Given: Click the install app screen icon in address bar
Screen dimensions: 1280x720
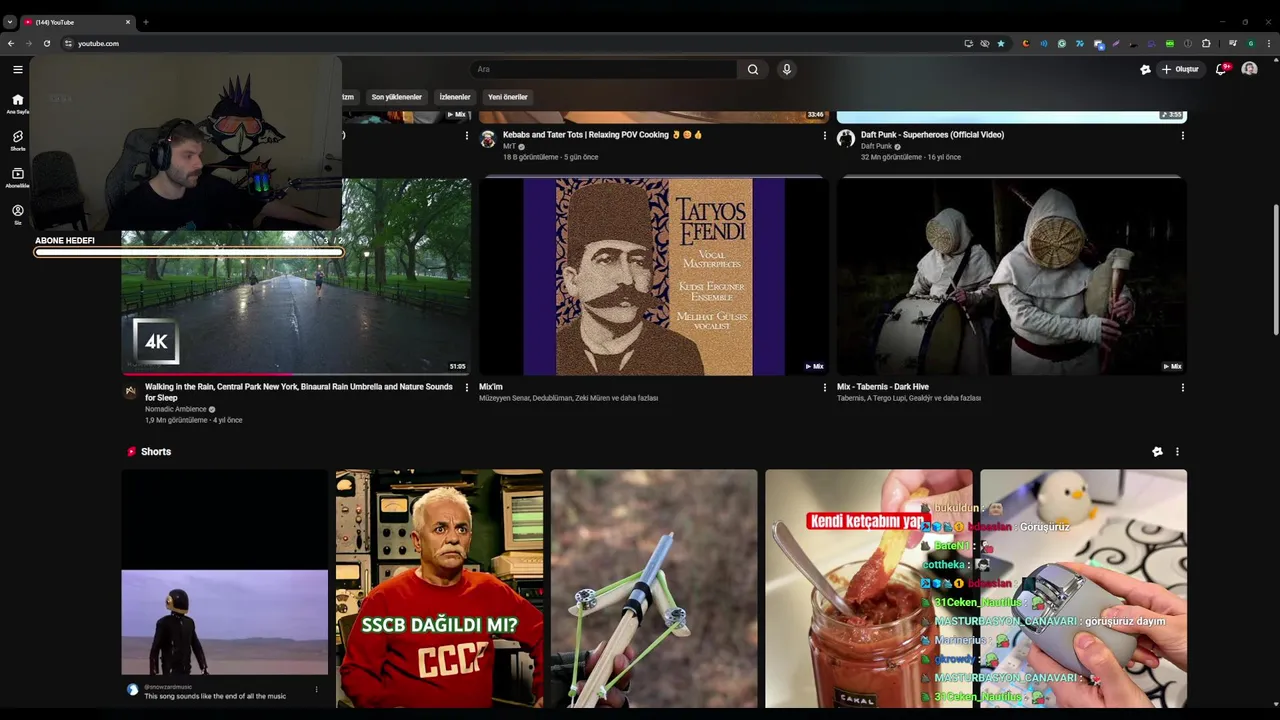Looking at the screenshot, I should (969, 43).
